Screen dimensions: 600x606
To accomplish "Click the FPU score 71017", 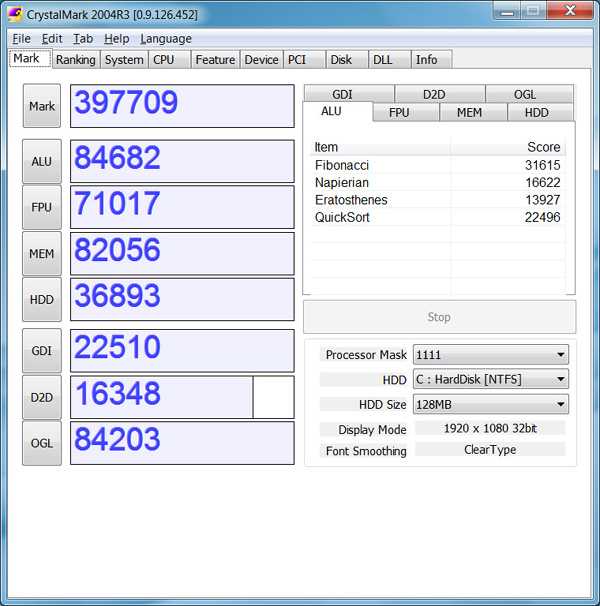I will coord(182,207).
